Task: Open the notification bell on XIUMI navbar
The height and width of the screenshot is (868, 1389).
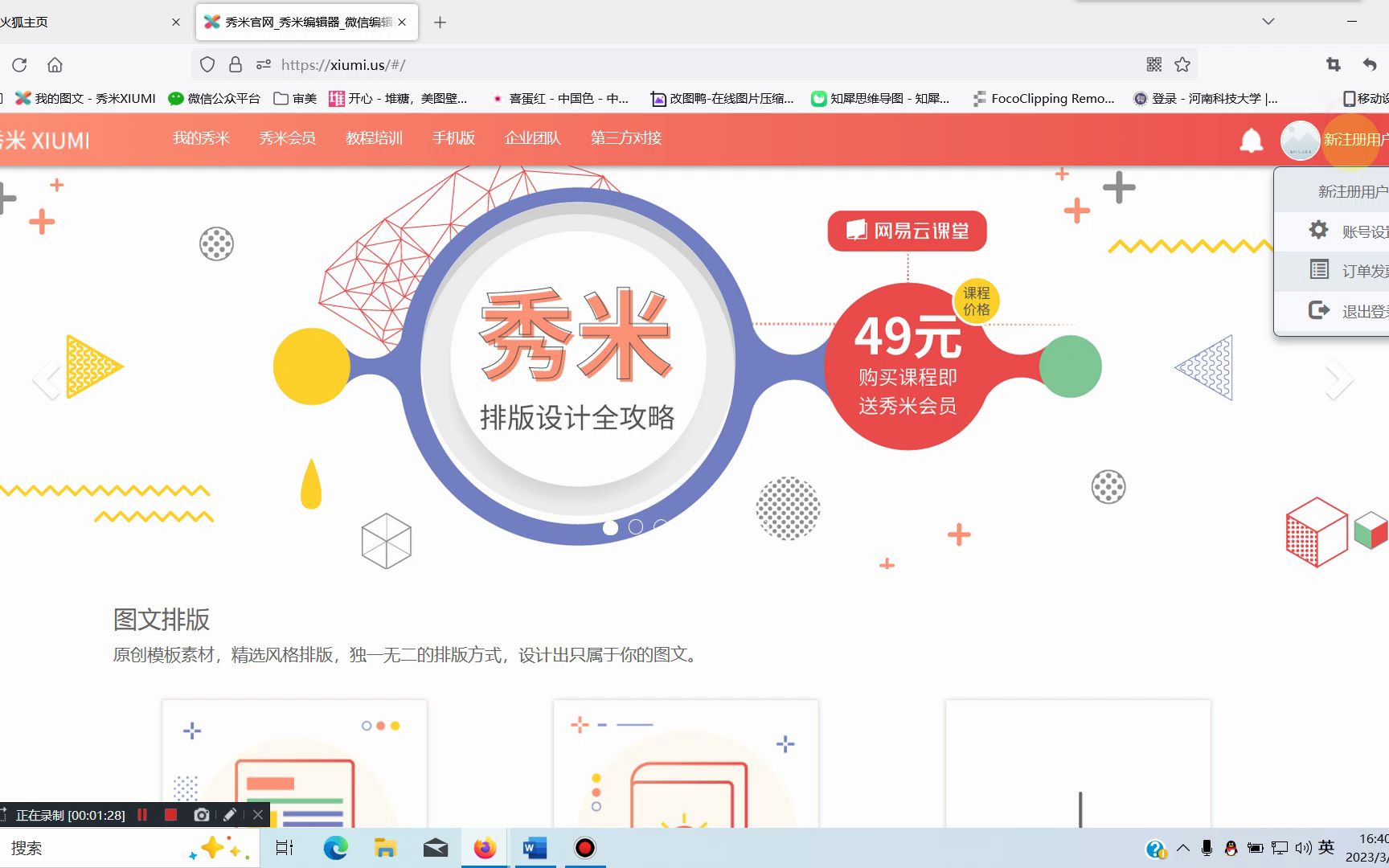Action: tap(1251, 139)
